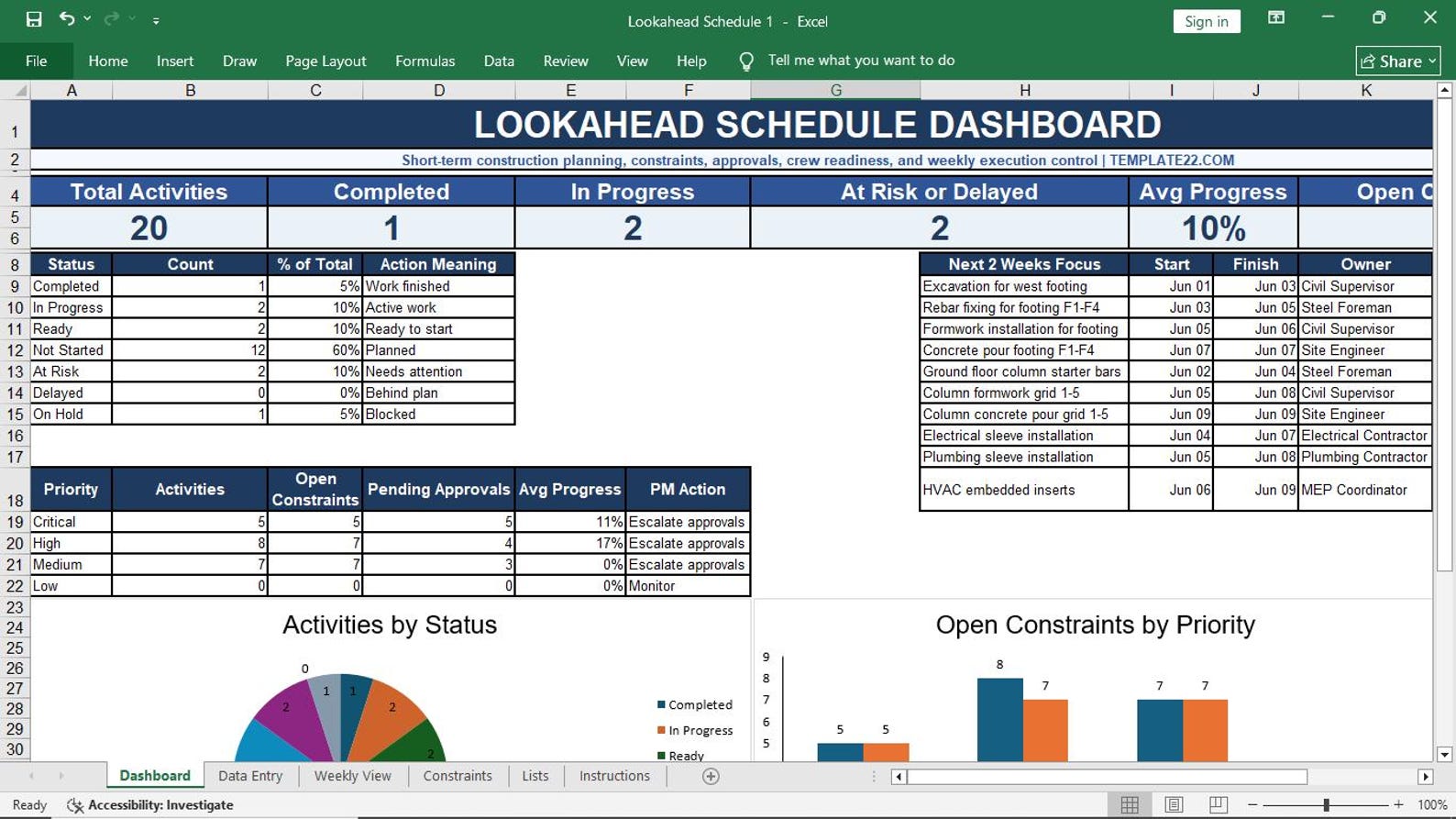Select the 'HVAC embedded inserts' cell
Image resolution: width=1456 pixels, height=819 pixels.
click(x=1024, y=490)
